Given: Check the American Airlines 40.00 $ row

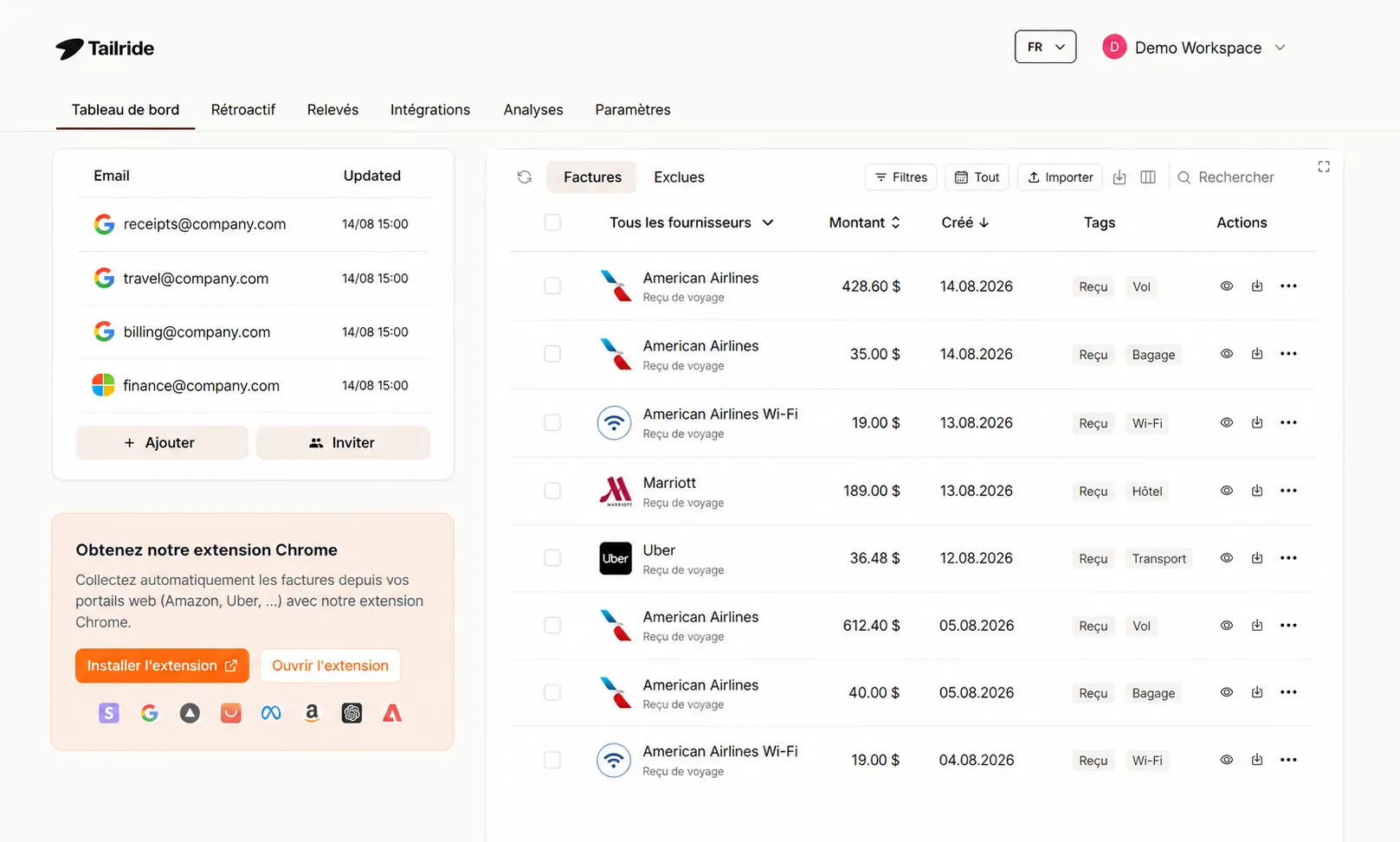Looking at the screenshot, I should coord(552,692).
